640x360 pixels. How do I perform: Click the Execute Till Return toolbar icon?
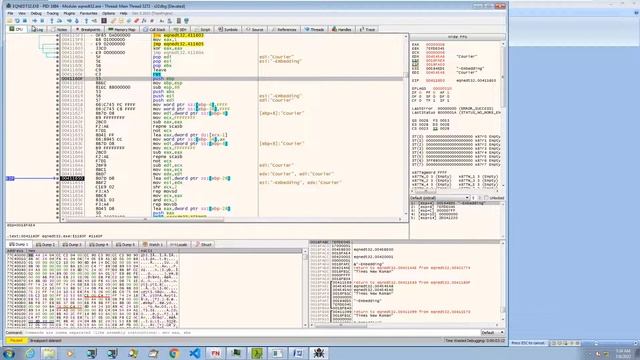coord(86,20)
